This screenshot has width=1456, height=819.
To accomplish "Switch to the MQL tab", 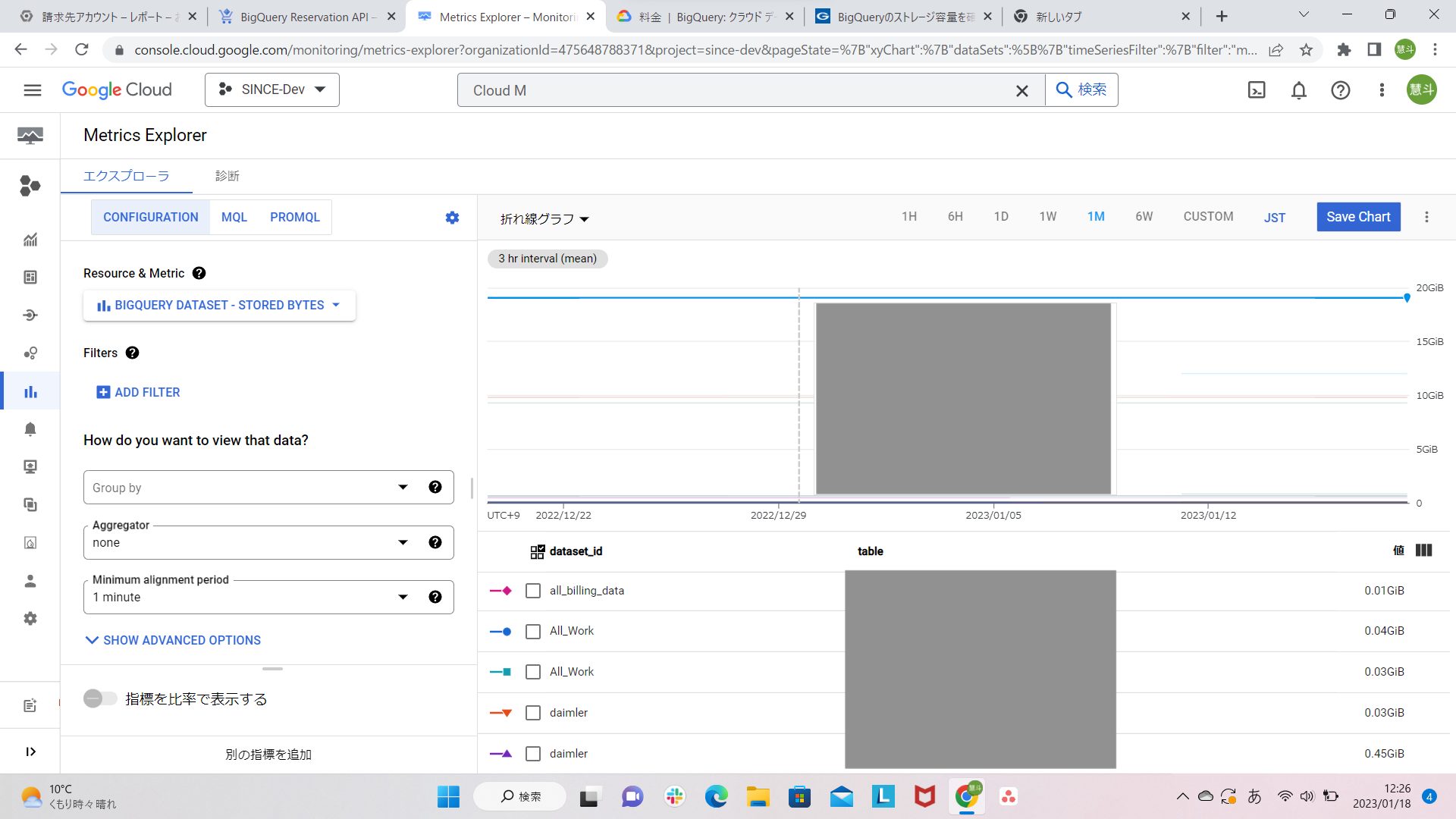I will [234, 218].
